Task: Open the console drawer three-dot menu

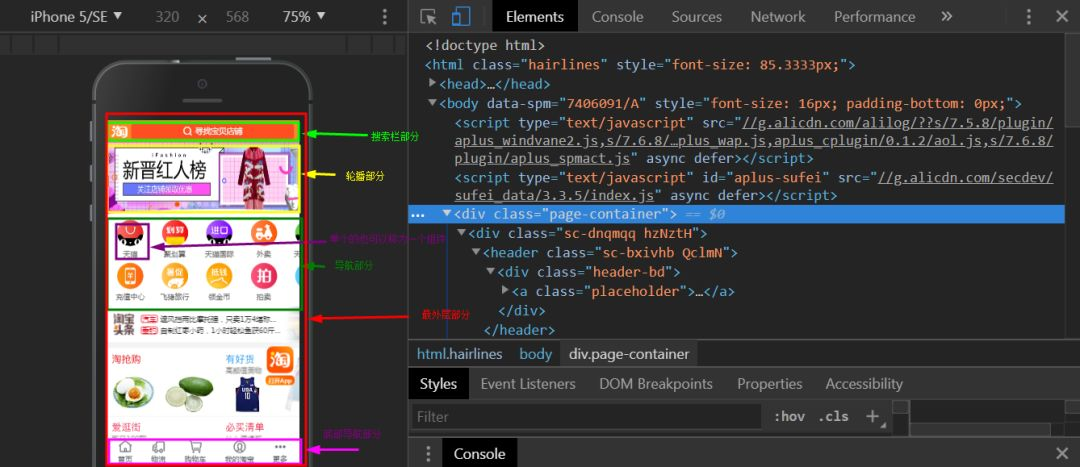Action: click(428, 453)
